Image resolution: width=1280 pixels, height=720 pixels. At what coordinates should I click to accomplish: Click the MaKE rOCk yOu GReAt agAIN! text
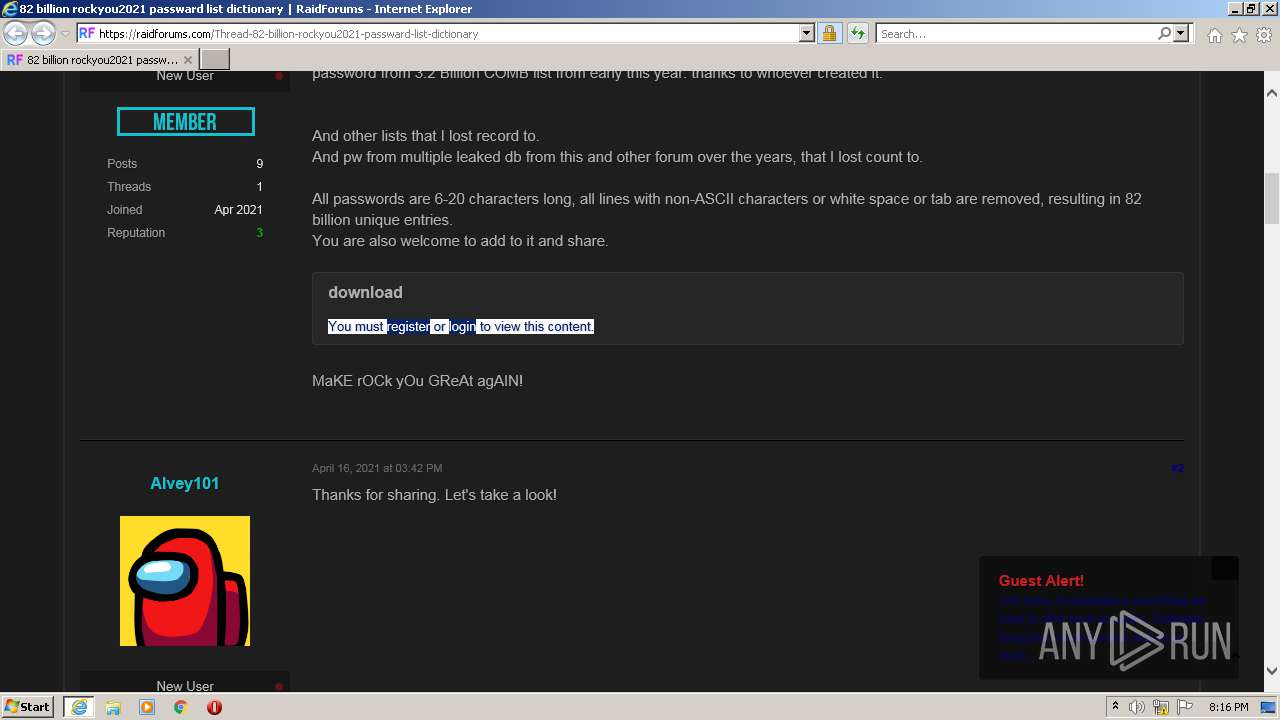(x=417, y=381)
